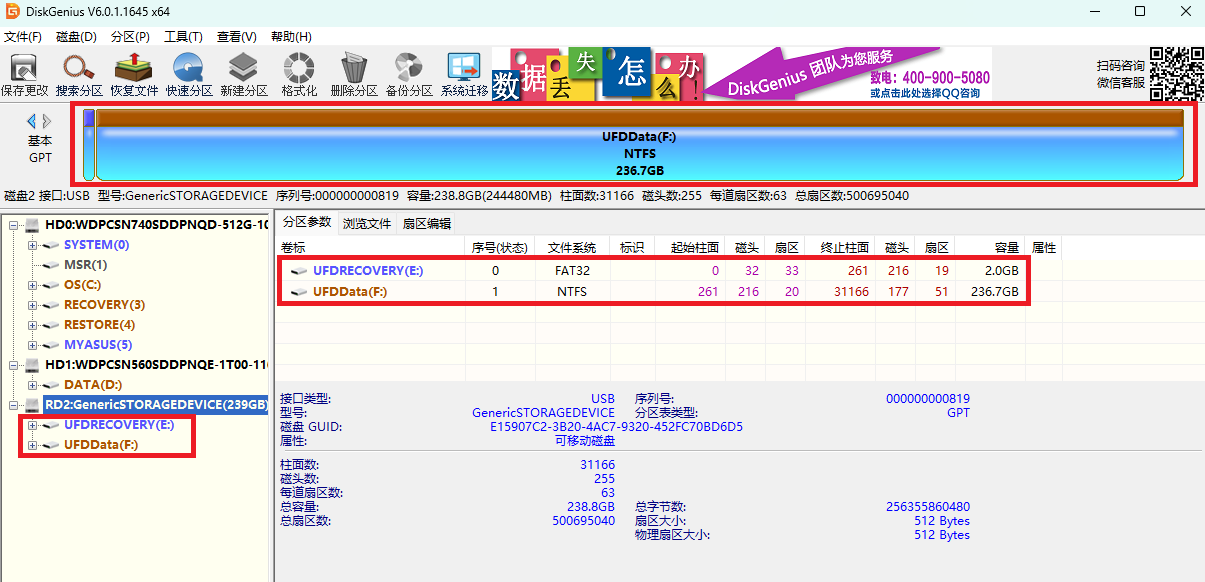Screen dimensions: 1205x582
Task: Select the large UFDData(F:) partition in disk map
Action: 640,146
